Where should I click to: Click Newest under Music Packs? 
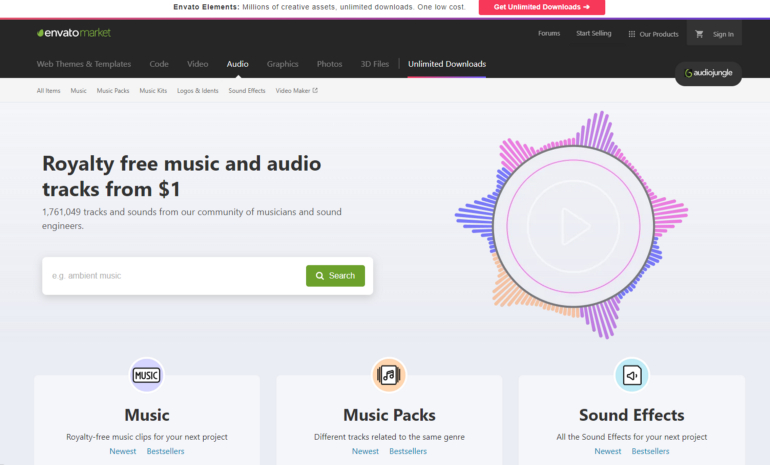click(x=365, y=451)
